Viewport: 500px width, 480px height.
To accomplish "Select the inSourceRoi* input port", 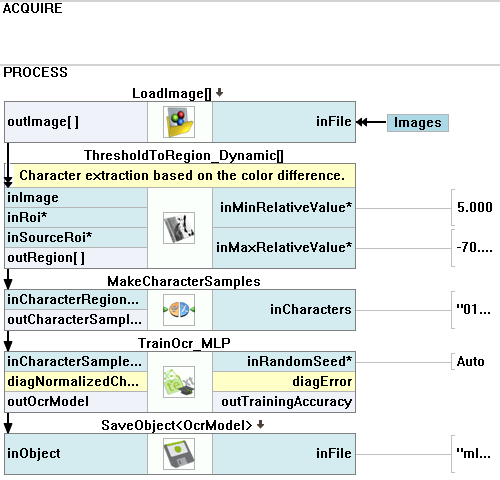I will [x=76, y=238].
